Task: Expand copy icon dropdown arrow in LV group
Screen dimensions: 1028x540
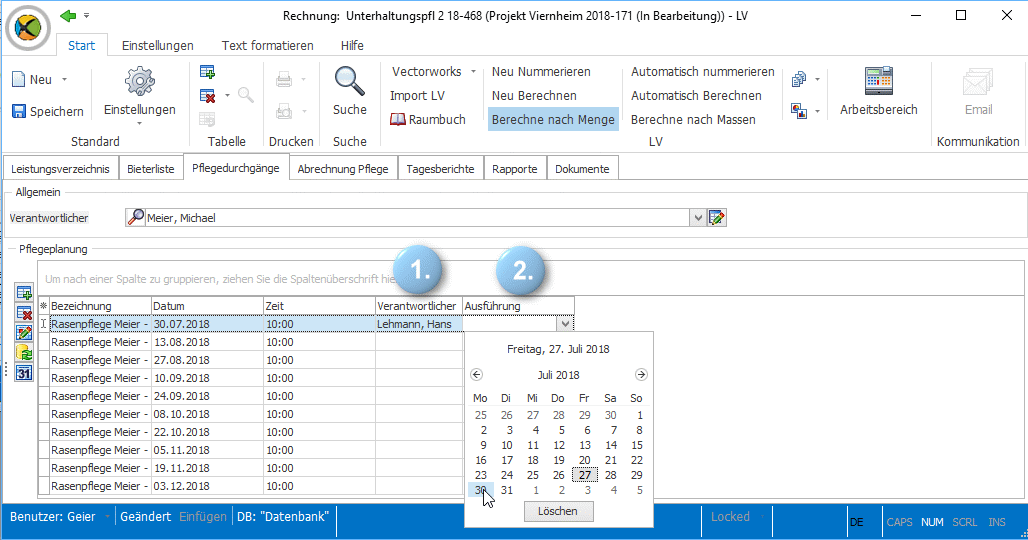Action: point(817,79)
